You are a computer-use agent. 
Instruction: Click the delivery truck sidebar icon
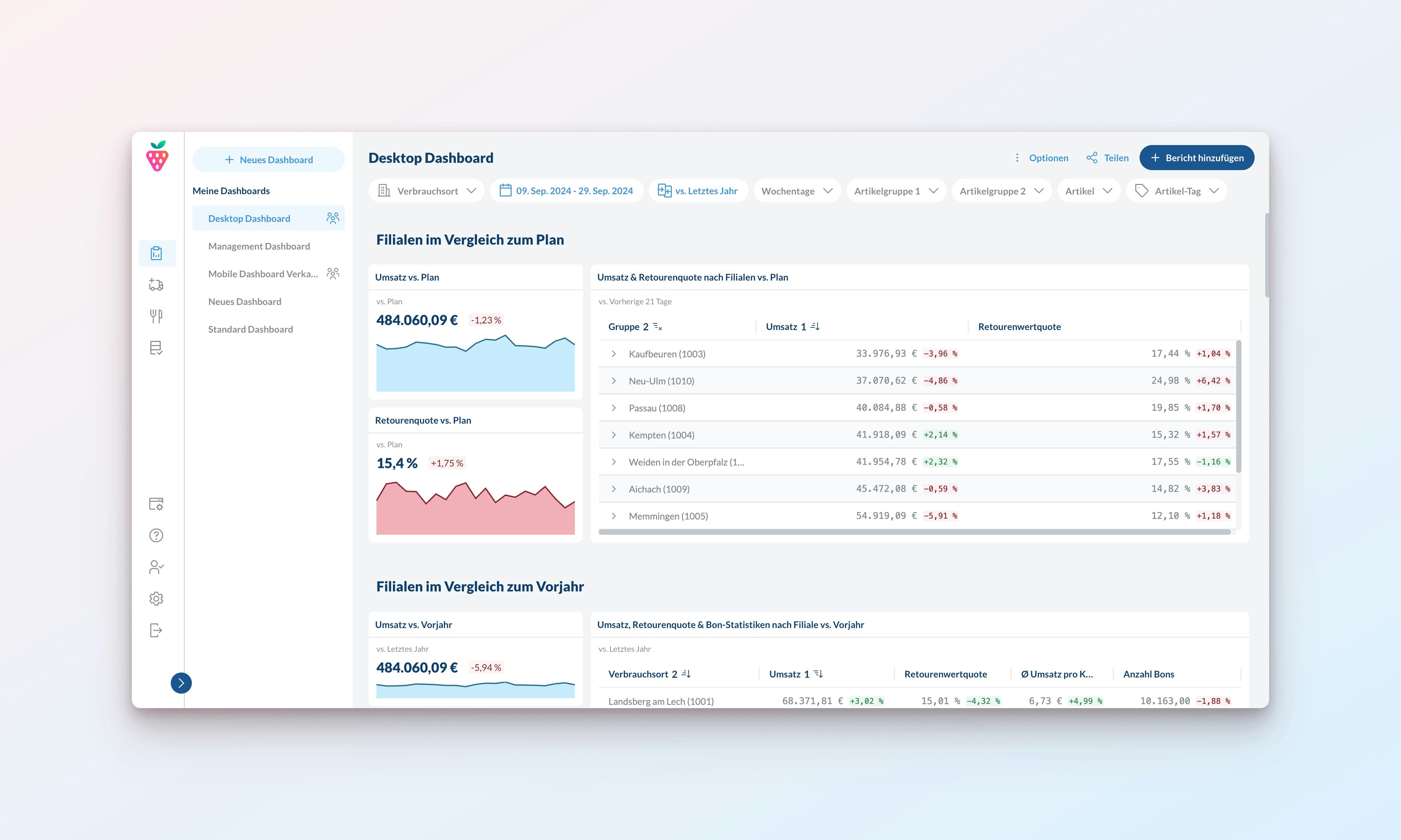(x=157, y=285)
